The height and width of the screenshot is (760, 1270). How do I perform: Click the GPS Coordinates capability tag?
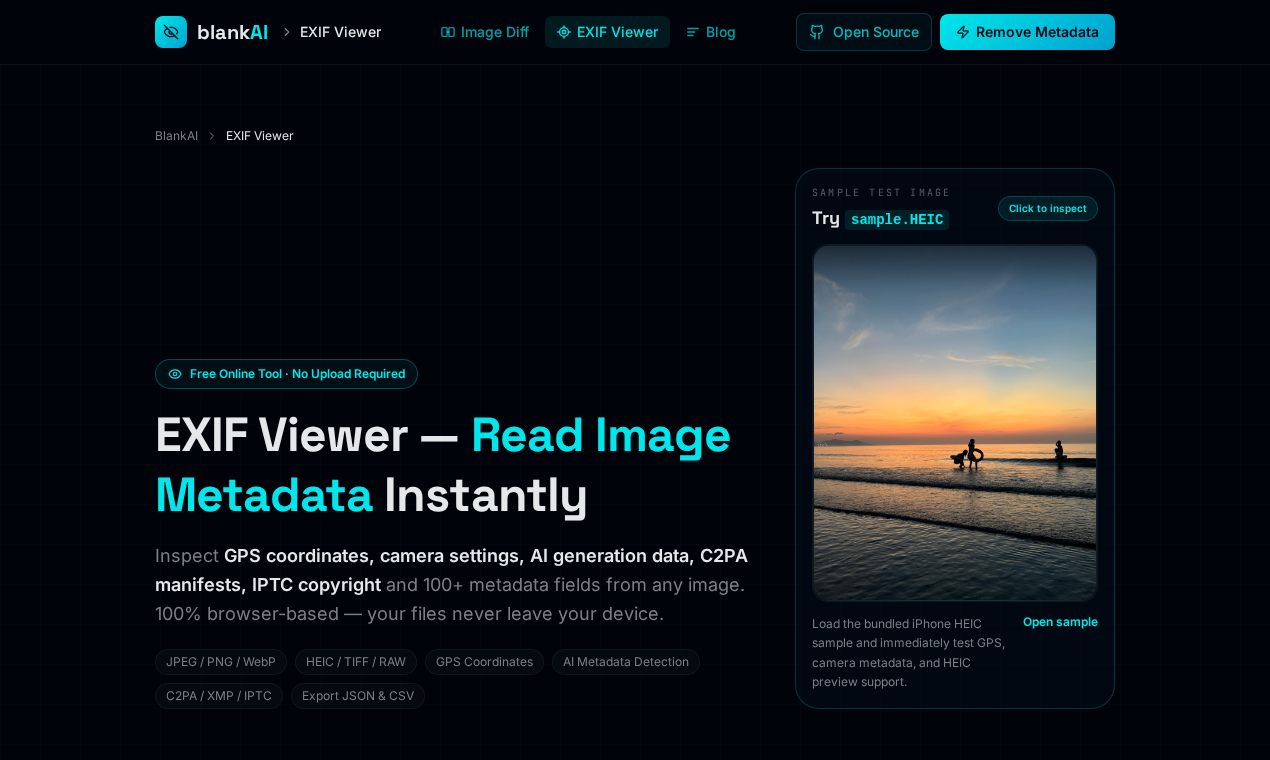(484, 661)
